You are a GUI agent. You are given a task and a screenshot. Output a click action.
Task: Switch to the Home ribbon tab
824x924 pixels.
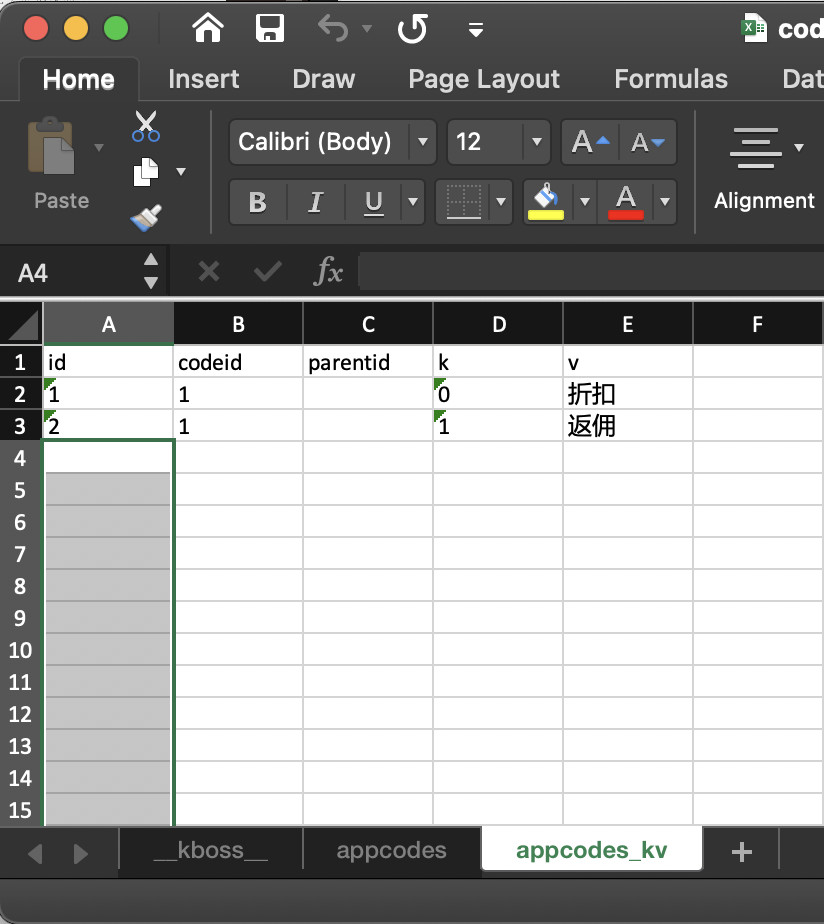tap(79, 79)
